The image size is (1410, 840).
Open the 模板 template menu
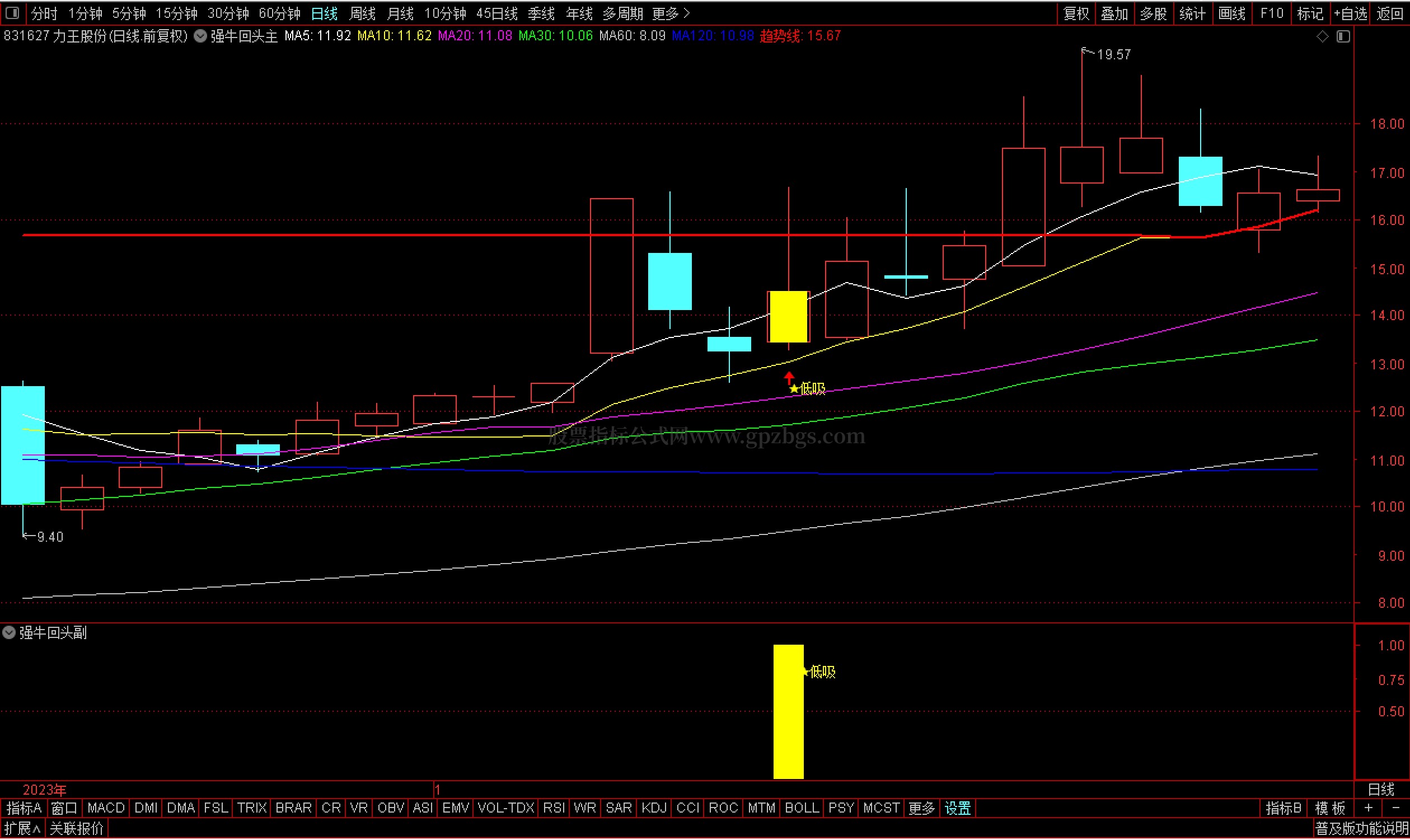pyautogui.click(x=1329, y=808)
